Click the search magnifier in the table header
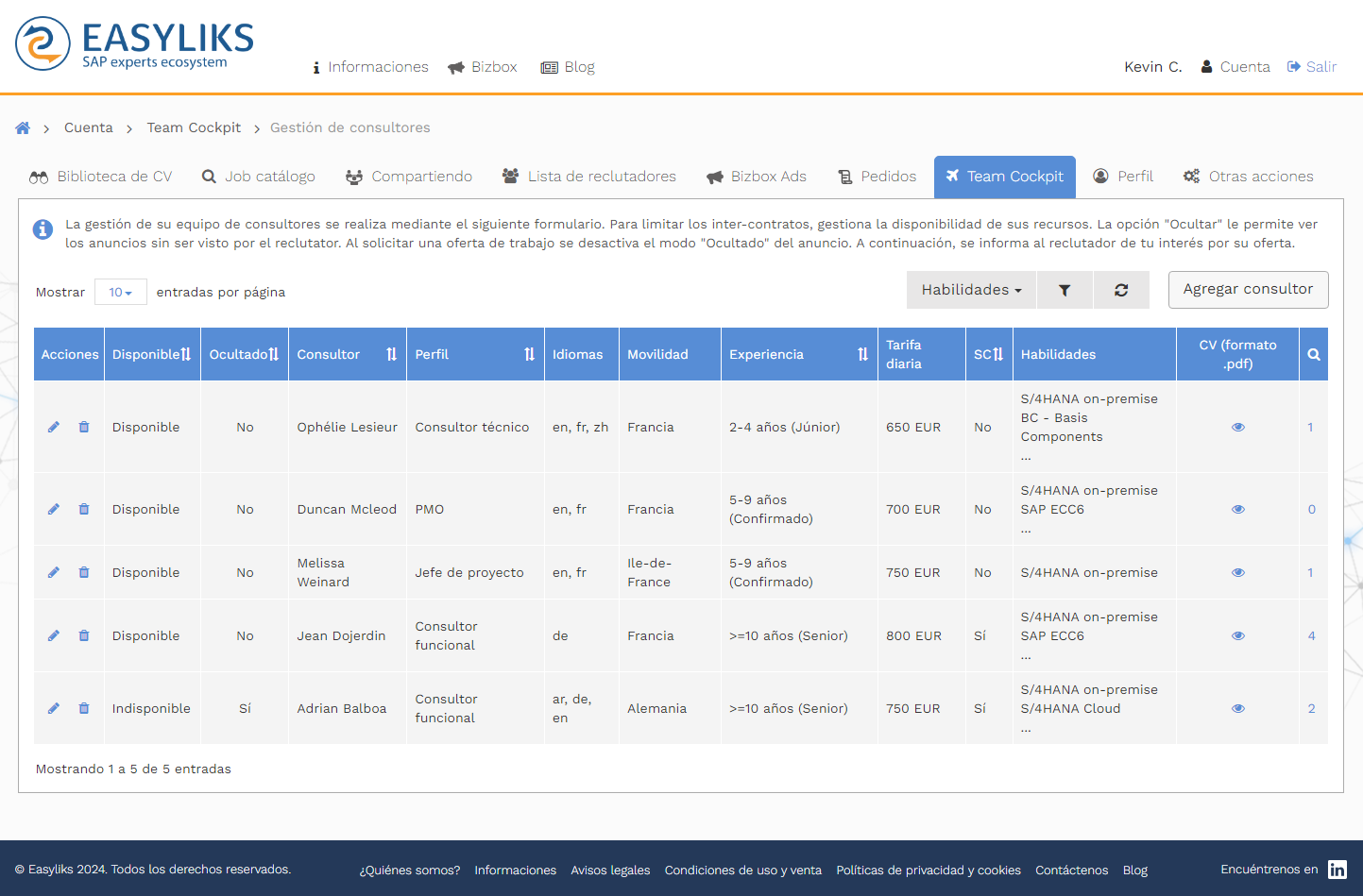1363x896 pixels. (x=1313, y=355)
